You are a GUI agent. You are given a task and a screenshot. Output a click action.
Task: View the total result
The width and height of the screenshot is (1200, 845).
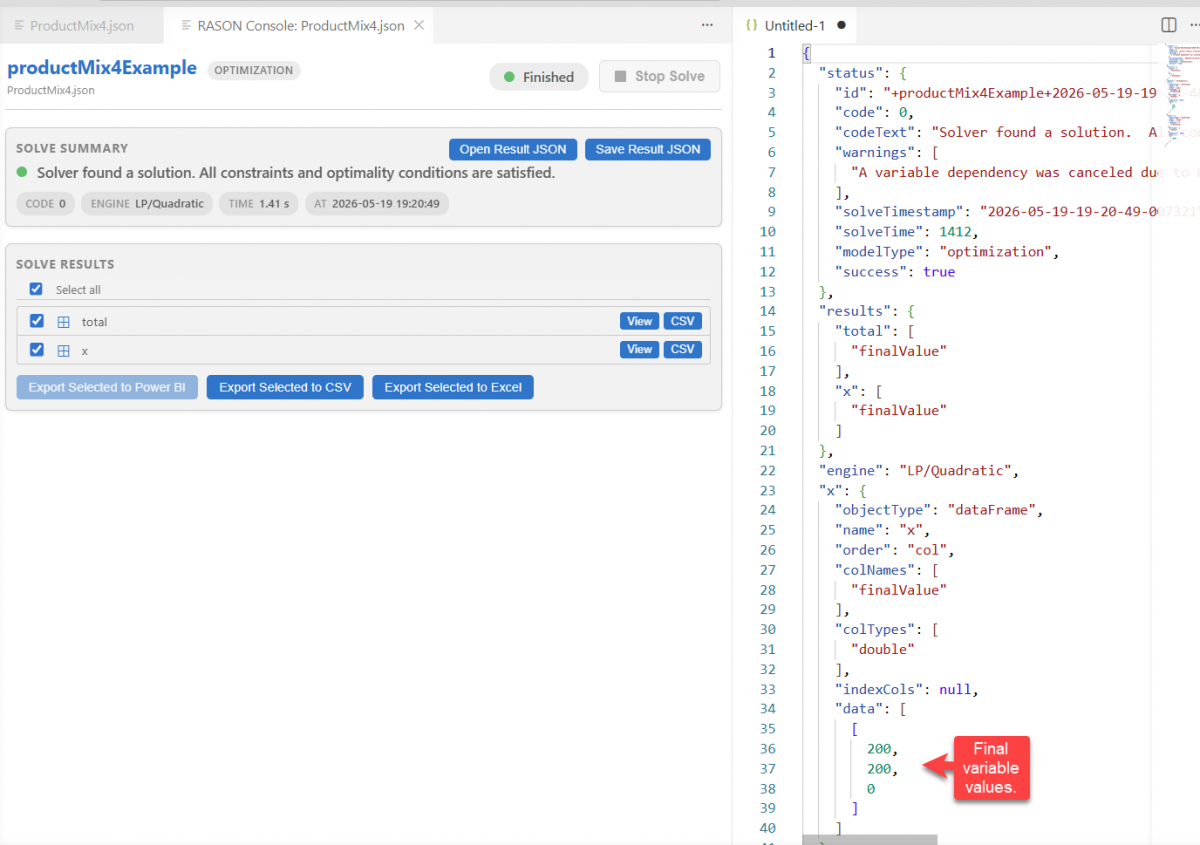[640, 321]
